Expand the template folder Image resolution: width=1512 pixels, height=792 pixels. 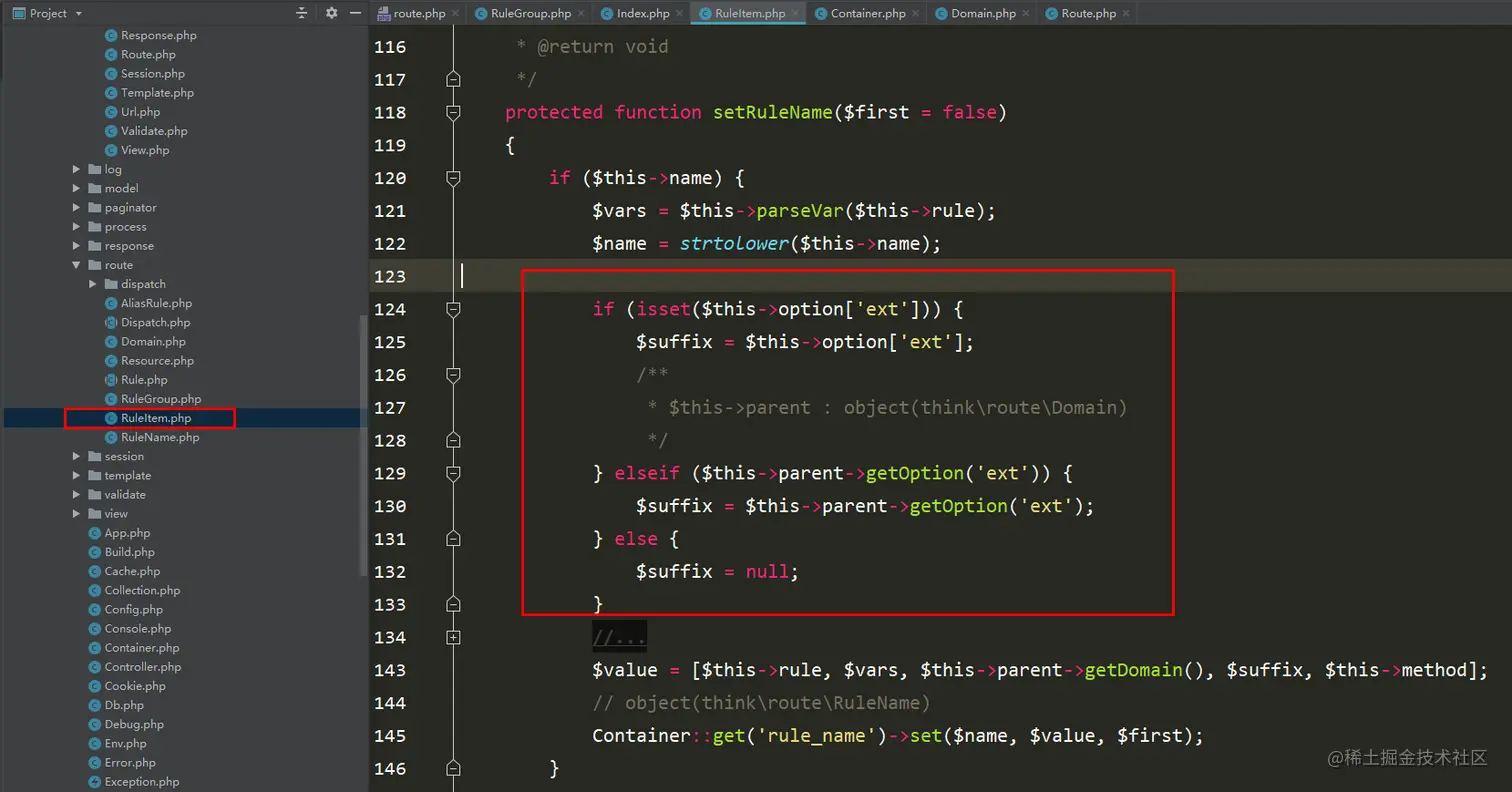(x=77, y=475)
